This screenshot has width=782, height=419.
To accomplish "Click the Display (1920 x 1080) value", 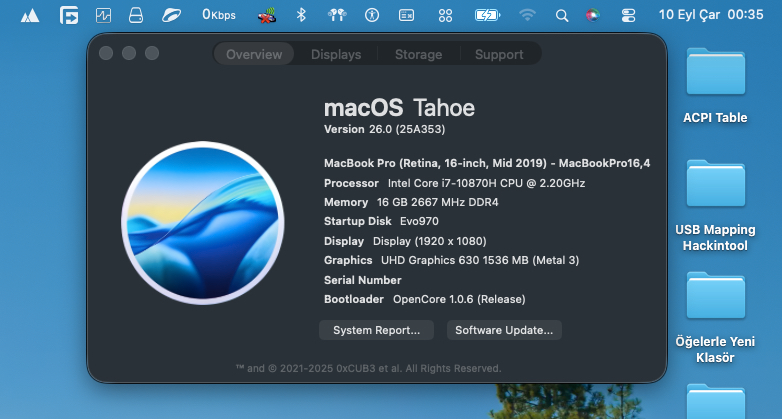I will coord(429,241).
